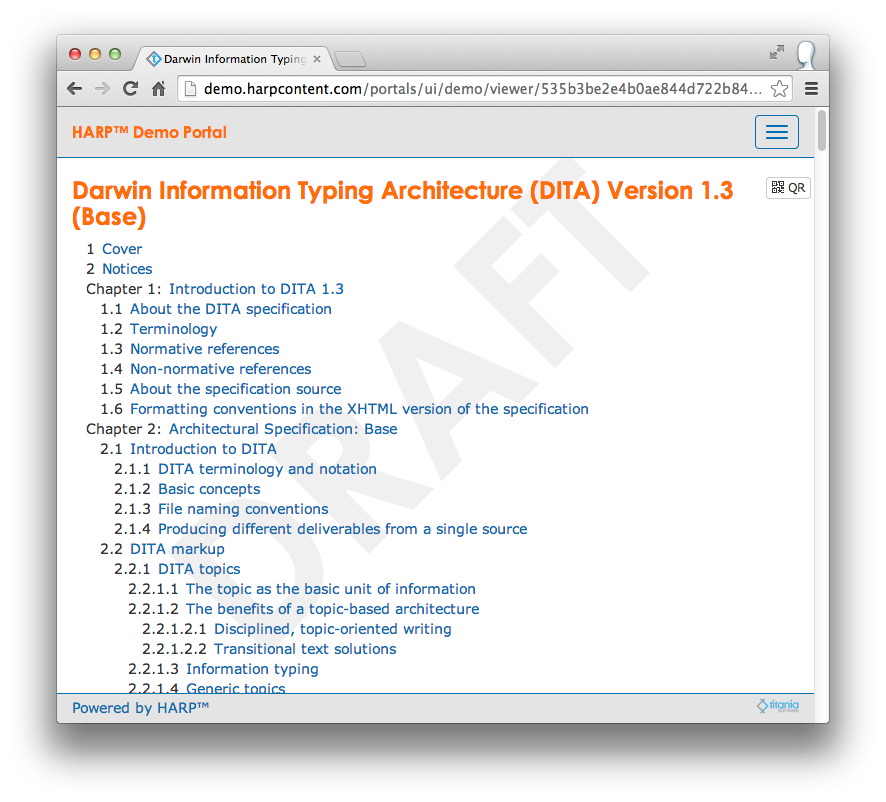Open the Terminology section
886x802 pixels.
pos(173,329)
